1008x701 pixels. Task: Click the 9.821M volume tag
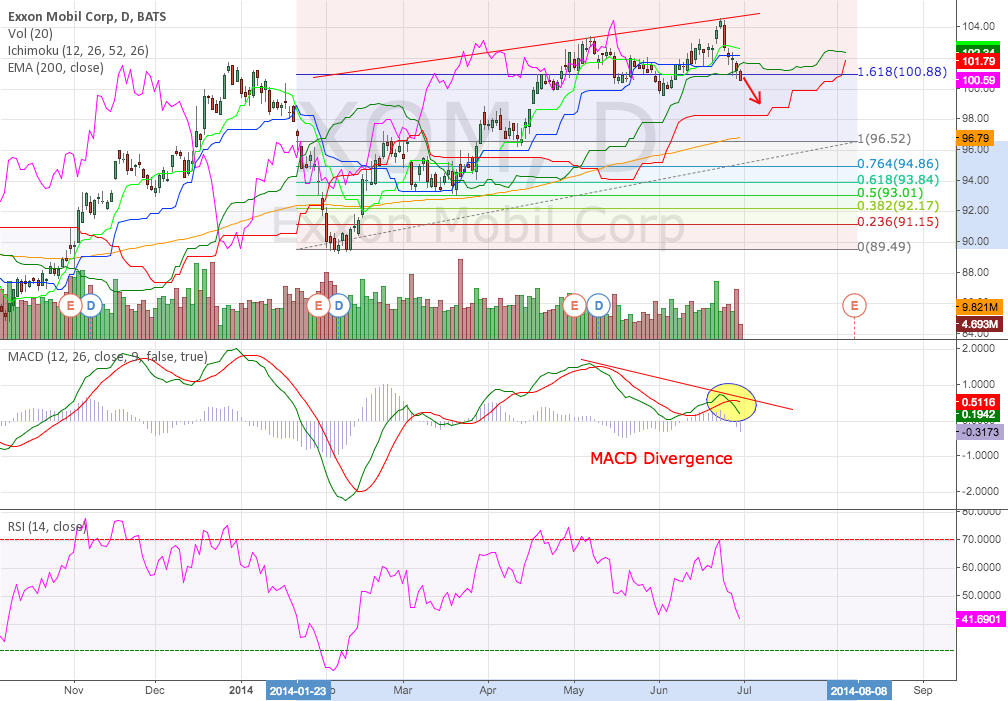coord(980,307)
